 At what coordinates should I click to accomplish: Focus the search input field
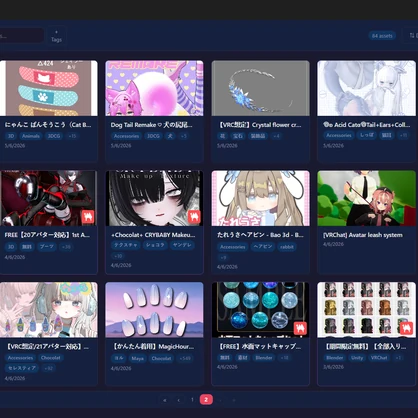pos(21,35)
